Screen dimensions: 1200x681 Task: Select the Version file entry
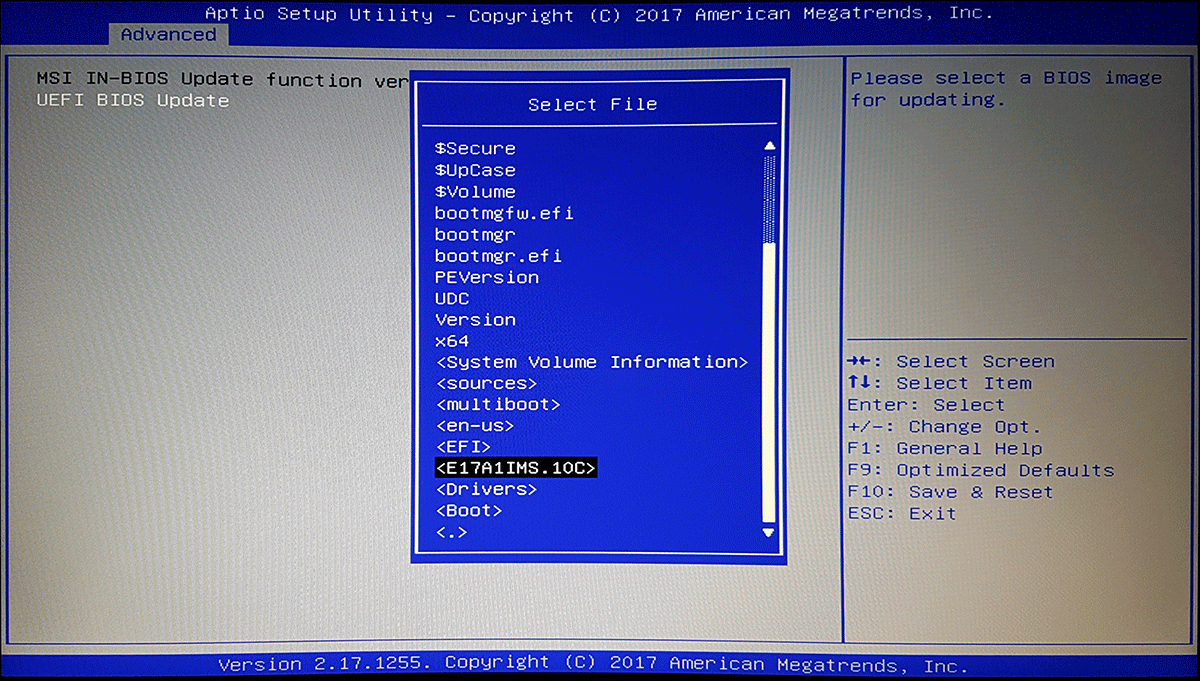coord(475,320)
